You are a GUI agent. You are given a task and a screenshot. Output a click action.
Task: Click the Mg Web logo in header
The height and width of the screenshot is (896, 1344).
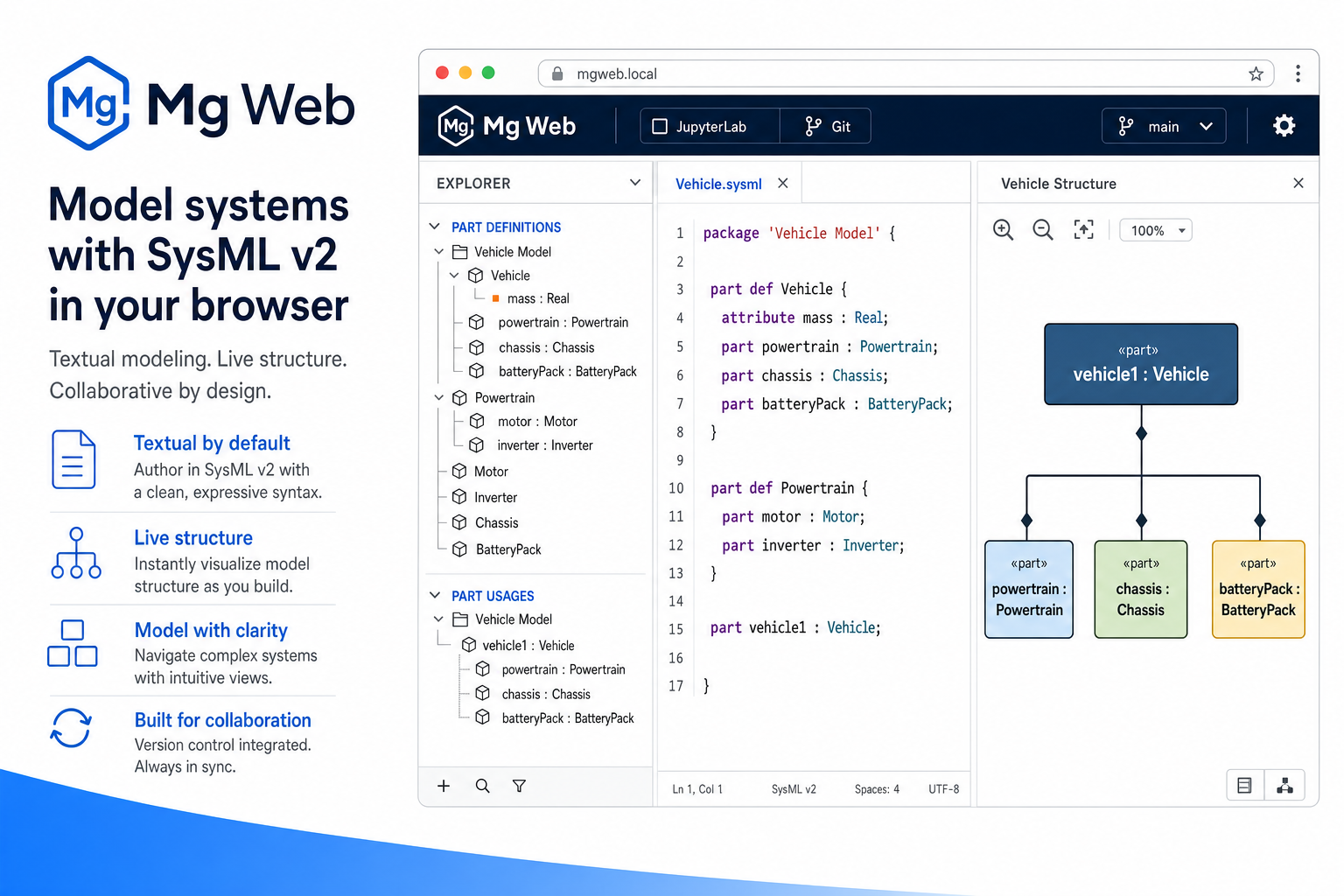click(x=507, y=126)
